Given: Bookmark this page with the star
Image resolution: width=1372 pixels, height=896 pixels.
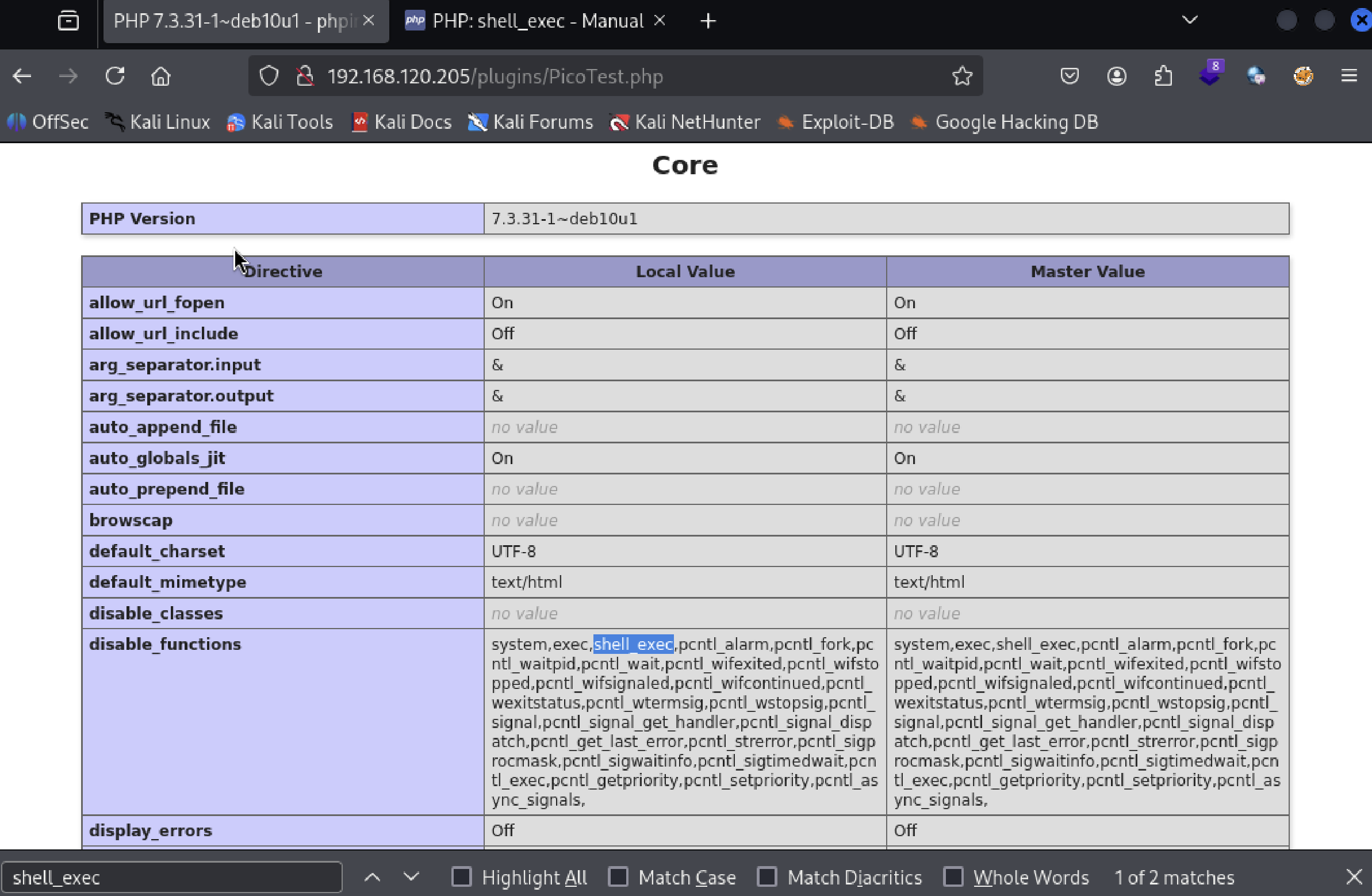Looking at the screenshot, I should click(x=961, y=76).
